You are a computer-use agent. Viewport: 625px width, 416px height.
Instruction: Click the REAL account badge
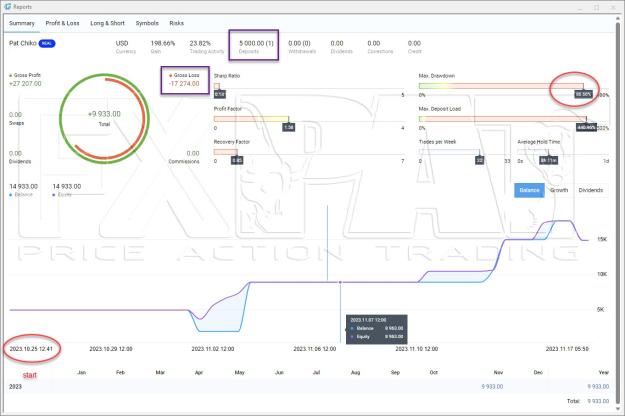click(x=47, y=43)
